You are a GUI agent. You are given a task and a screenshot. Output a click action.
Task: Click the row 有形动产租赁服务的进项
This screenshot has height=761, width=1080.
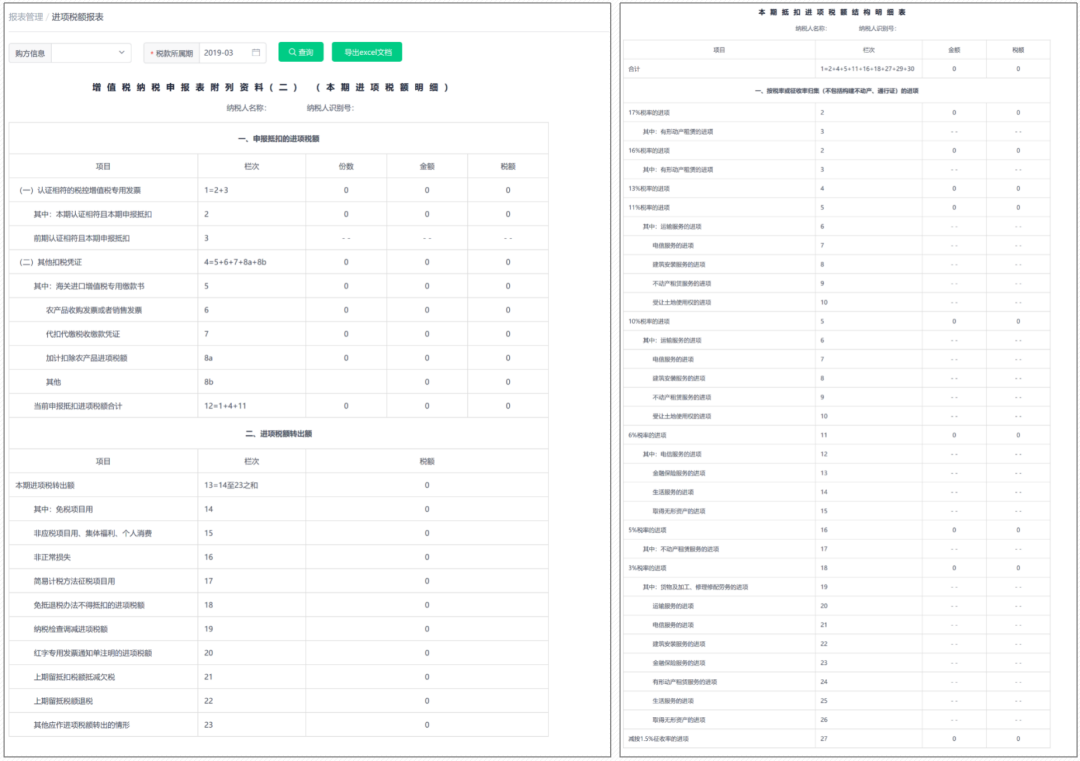point(837,682)
